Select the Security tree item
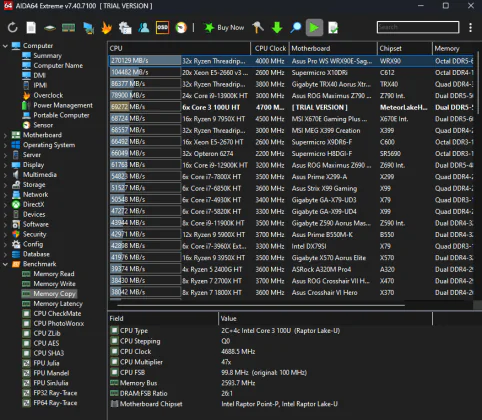Image resolution: width=482 pixels, height=420 pixels. tap(34, 234)
